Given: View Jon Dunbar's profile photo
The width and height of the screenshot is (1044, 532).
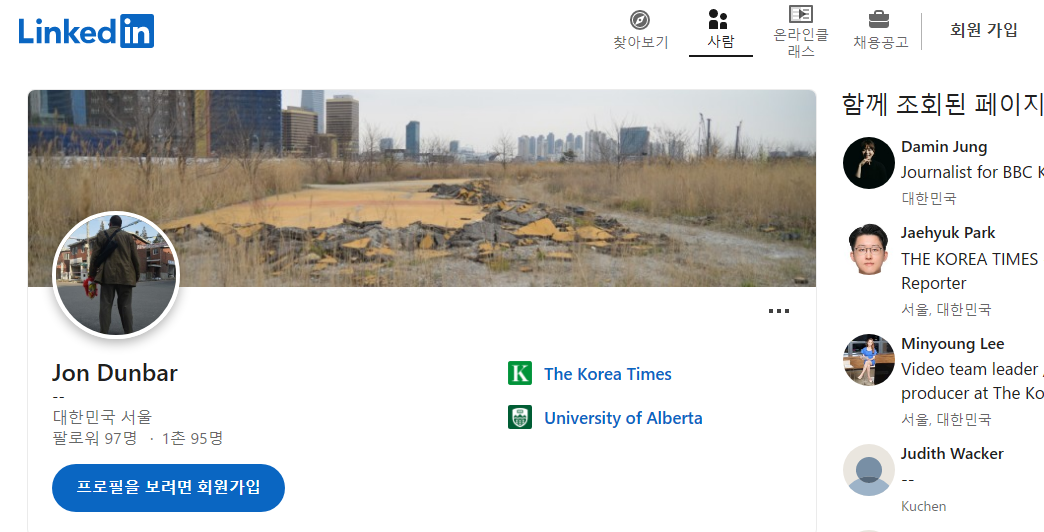Looking at the screenshot, I should [117, 274].
